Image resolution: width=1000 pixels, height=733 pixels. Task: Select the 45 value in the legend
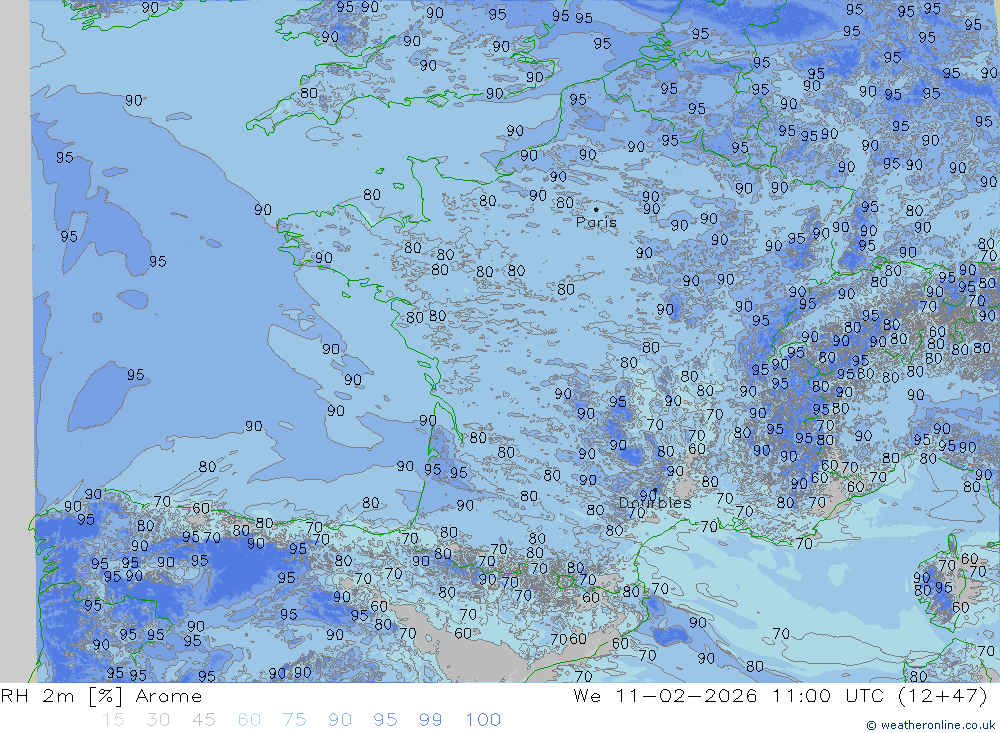(x=204, y=720)
